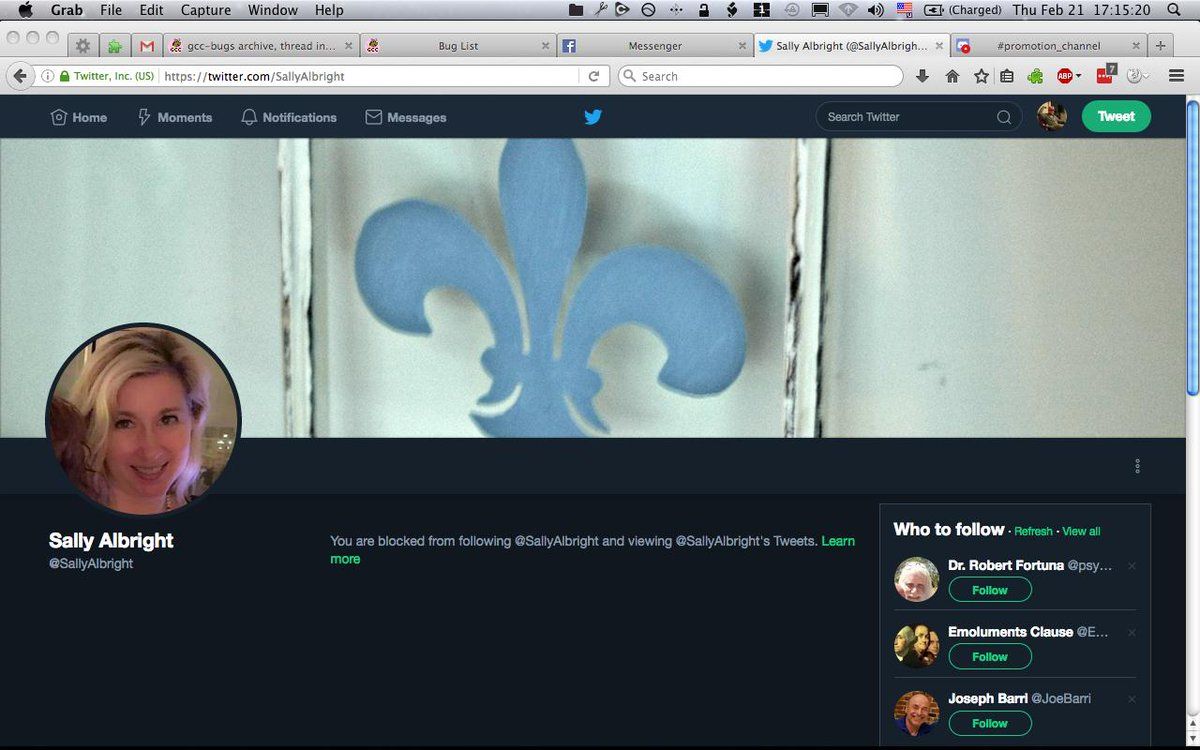Go to Twitter Home
1200x750 pixels.
tap(79, 117)
